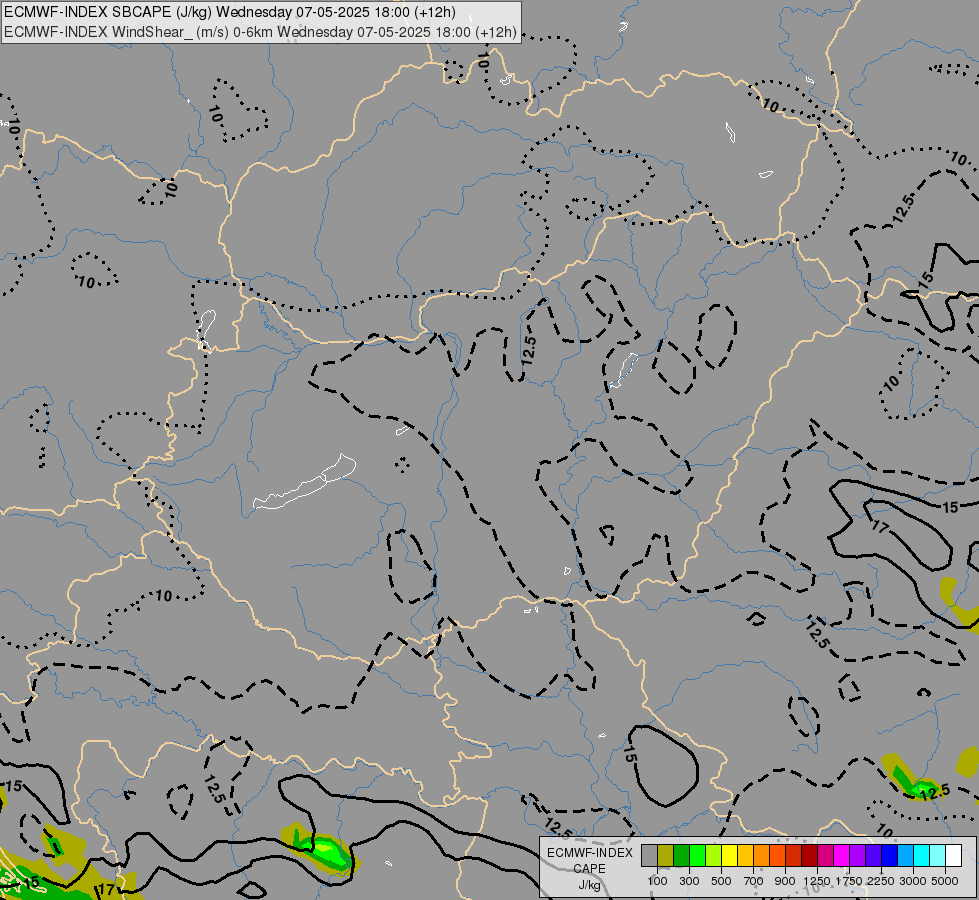The height and width of the screenshot is (900, 979).
Task: Click the legend value 100
Action: (x=657, y=881)
